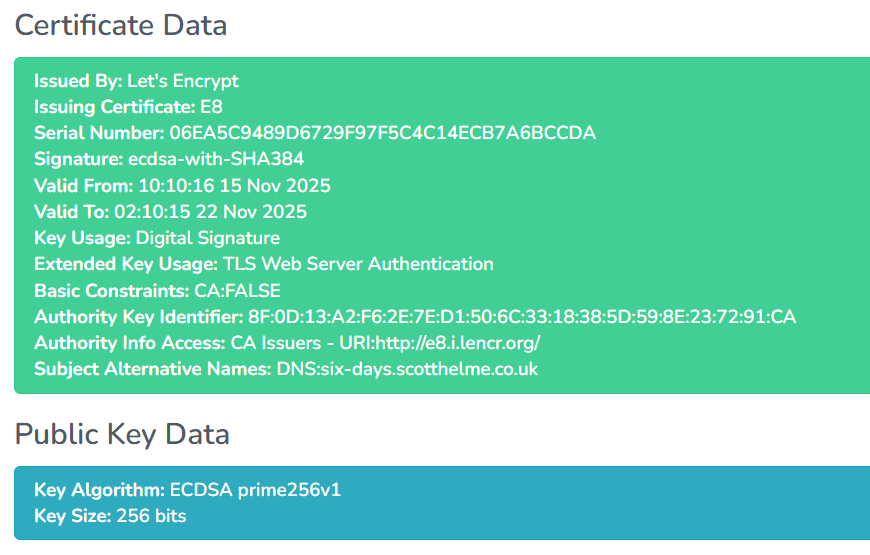Click the Let's Encrypt issuer name
Image resolution: width=870 pixels, height=555 pixels.
coord(183,81)
